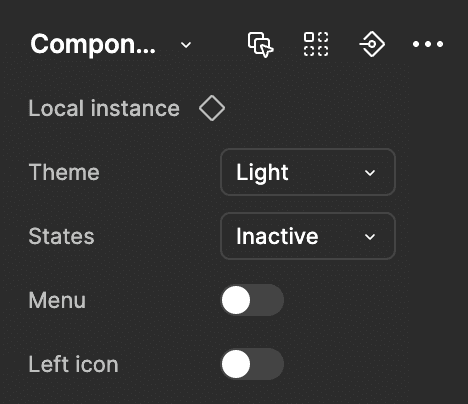Screen dimensions: 468x404
Task: Click the Left icon property label
Action: coord(73,364)
